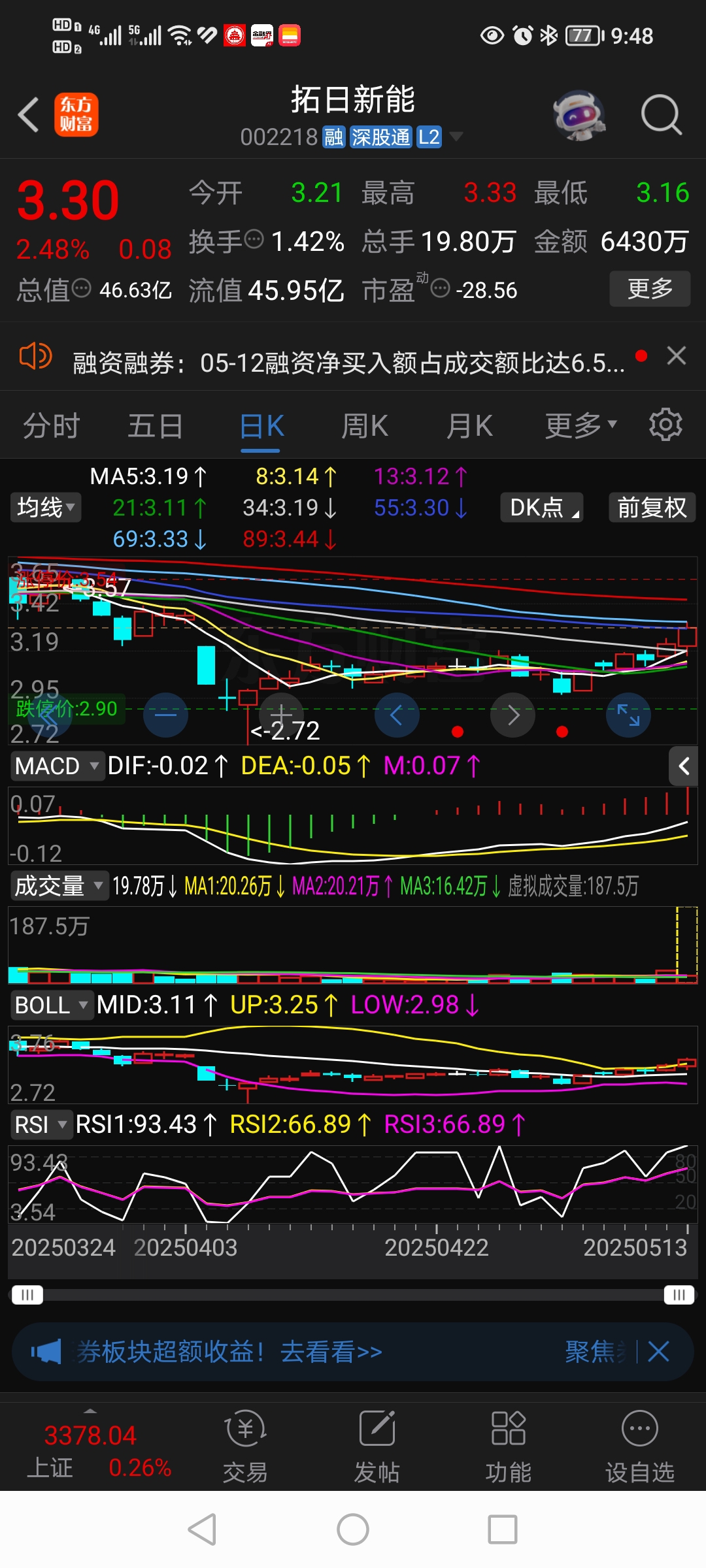The width and height of the screenshot is (706, 1568).
Task: Tap 上证 index value 3378.04
Action: tap(90, 1435)
